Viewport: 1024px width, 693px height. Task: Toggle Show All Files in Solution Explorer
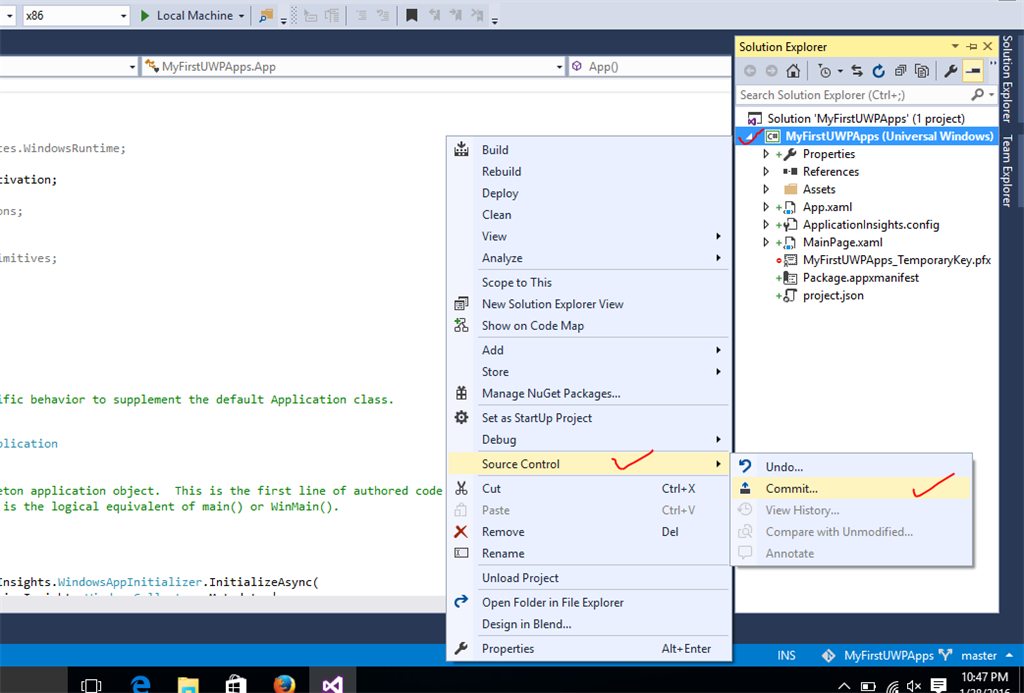click(921, 71)
